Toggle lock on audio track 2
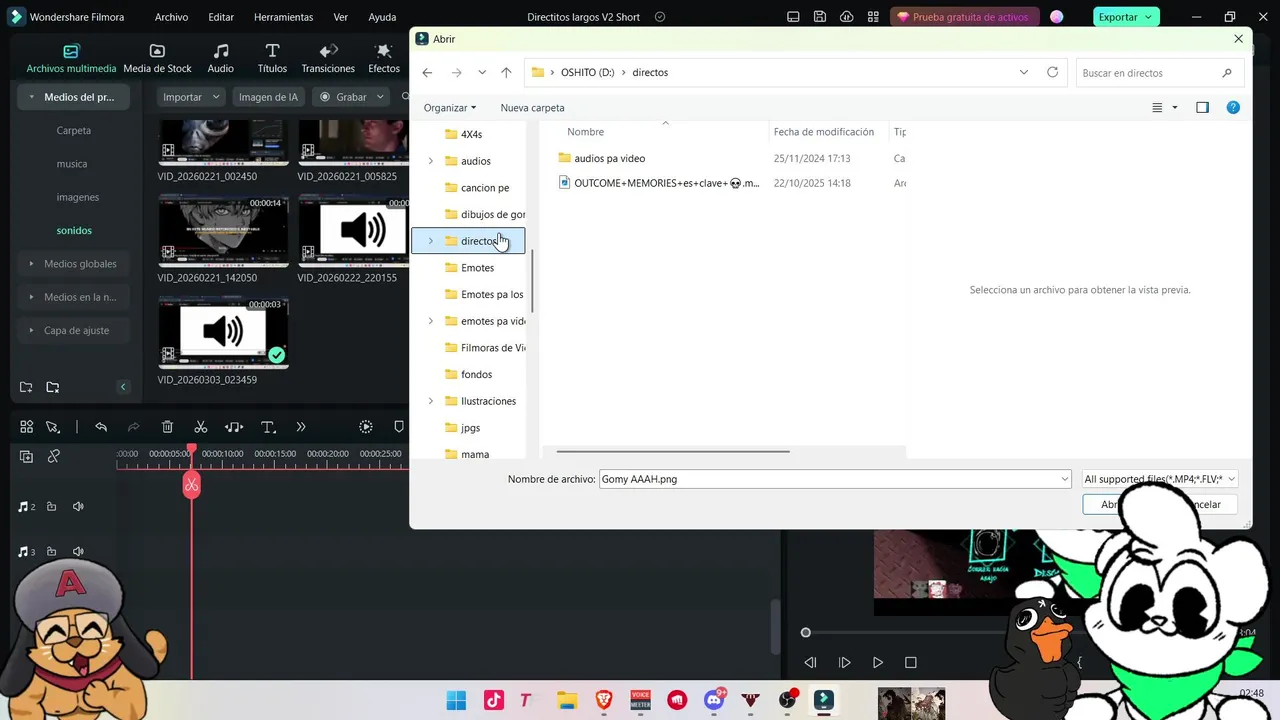This screenshot has width=1280, height=720. point(52,507)
